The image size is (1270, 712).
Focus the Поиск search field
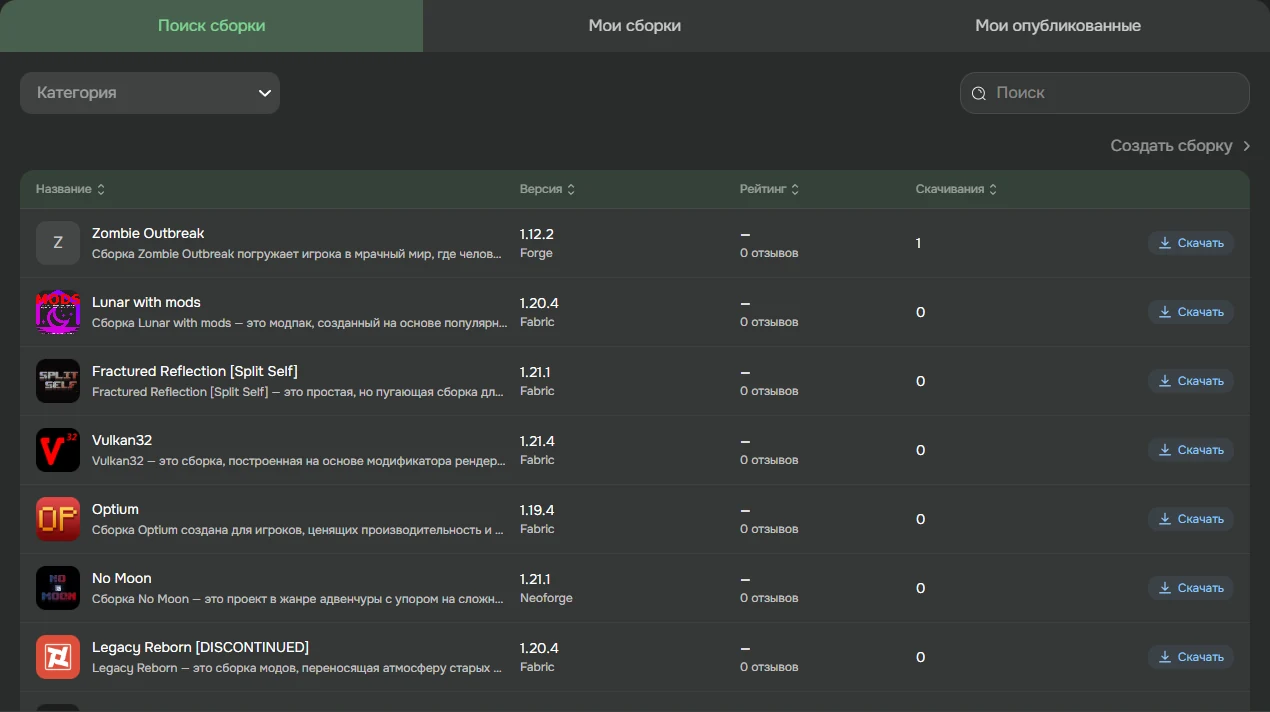(x=1105, y=93)
